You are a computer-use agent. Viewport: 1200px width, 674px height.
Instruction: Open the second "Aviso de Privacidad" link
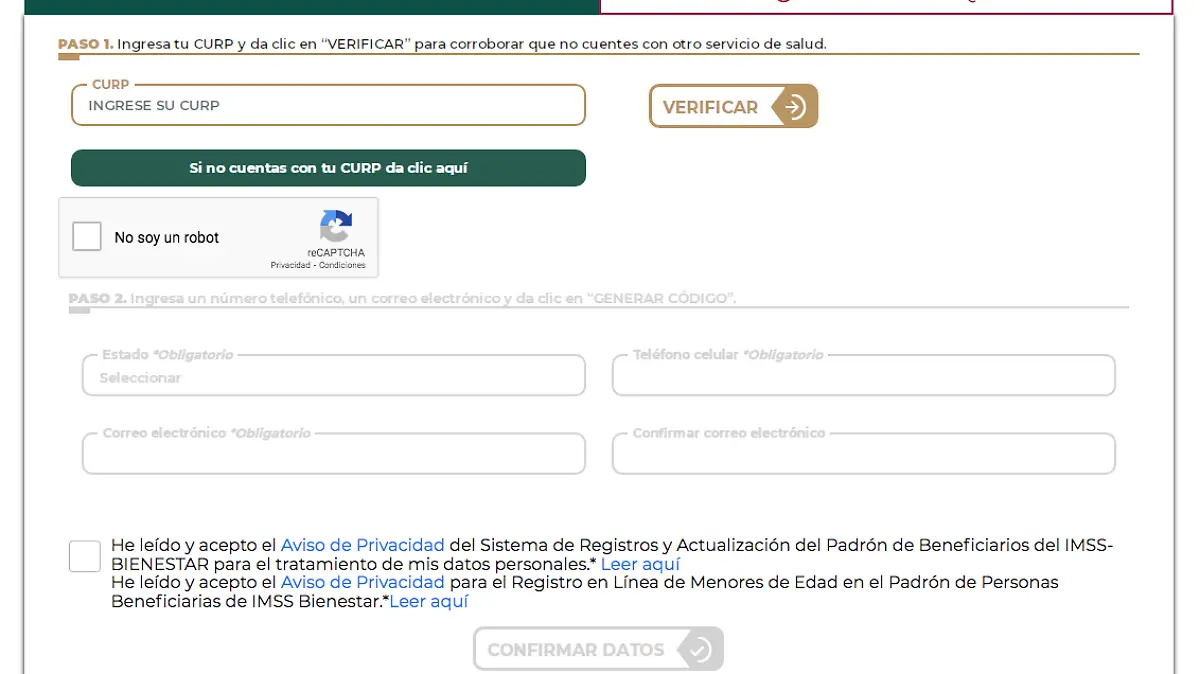pos(362,582)
